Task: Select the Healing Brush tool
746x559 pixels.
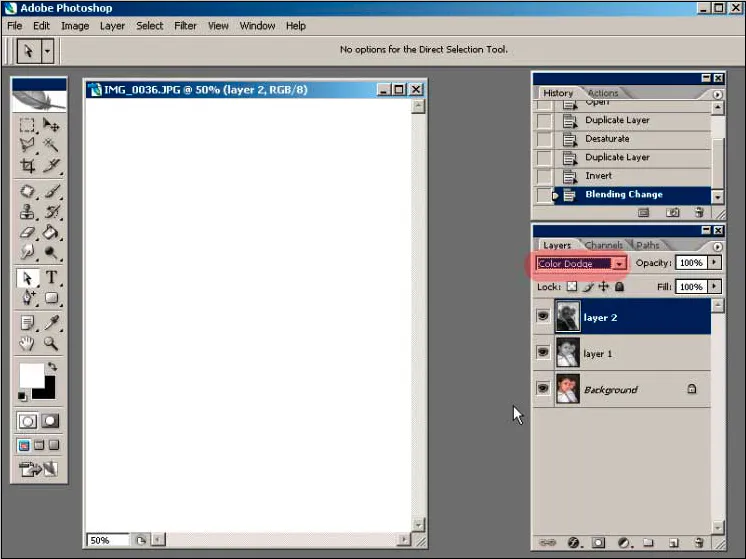Action: coord(27,191)
